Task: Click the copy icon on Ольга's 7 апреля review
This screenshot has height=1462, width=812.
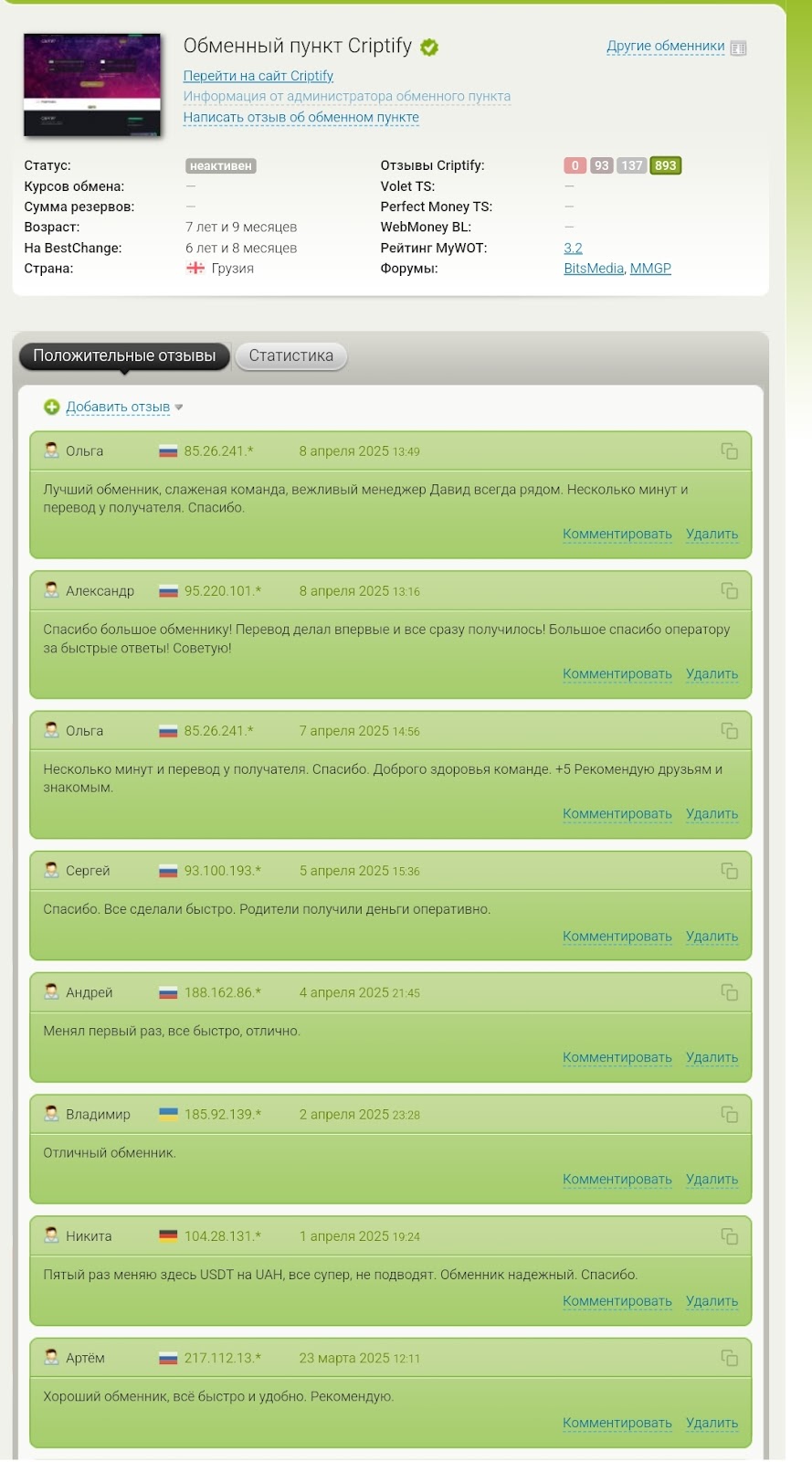Action: coord(729,731)
